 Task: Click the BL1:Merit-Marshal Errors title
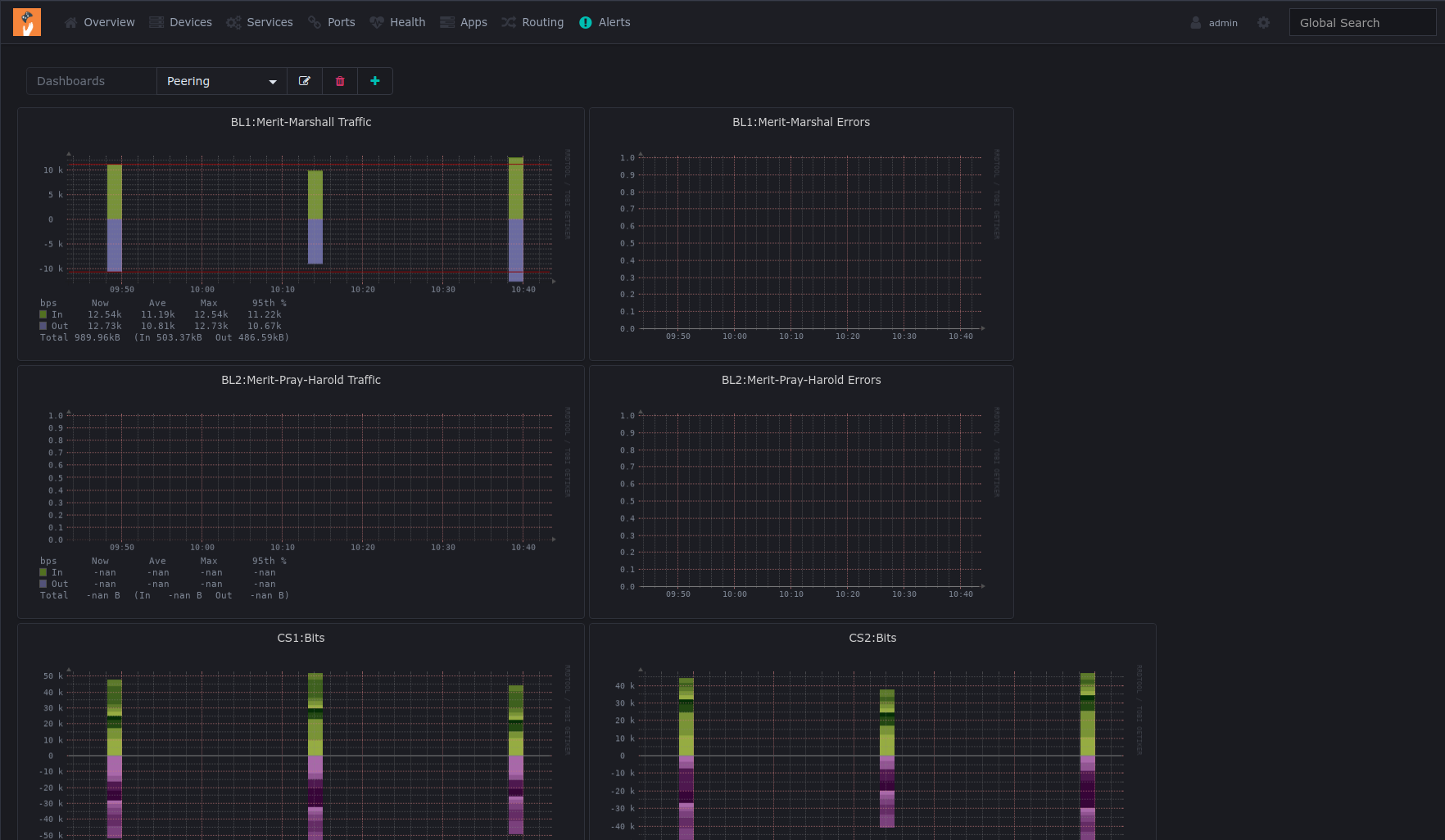coord(801,122)
